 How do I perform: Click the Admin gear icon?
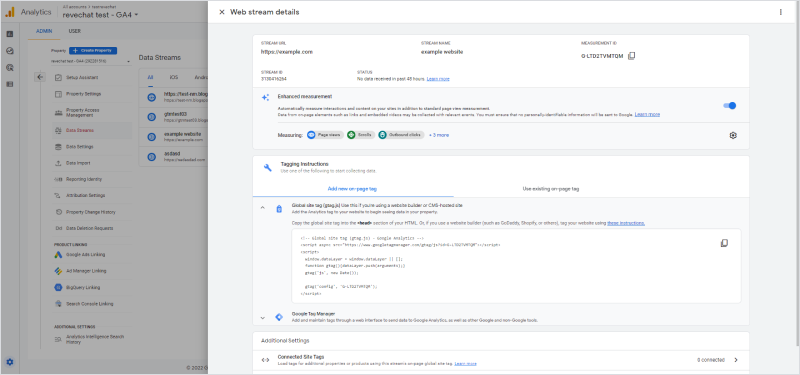tap(10, 362)
